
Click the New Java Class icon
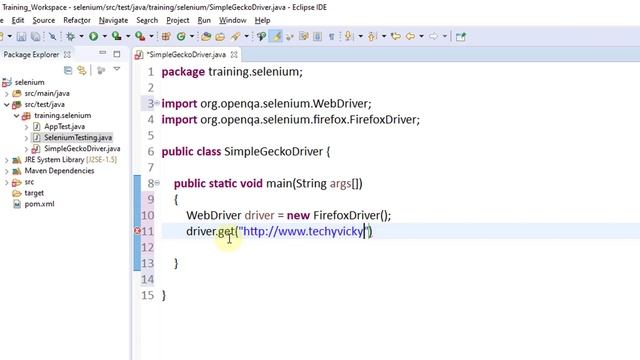point(181,37)
